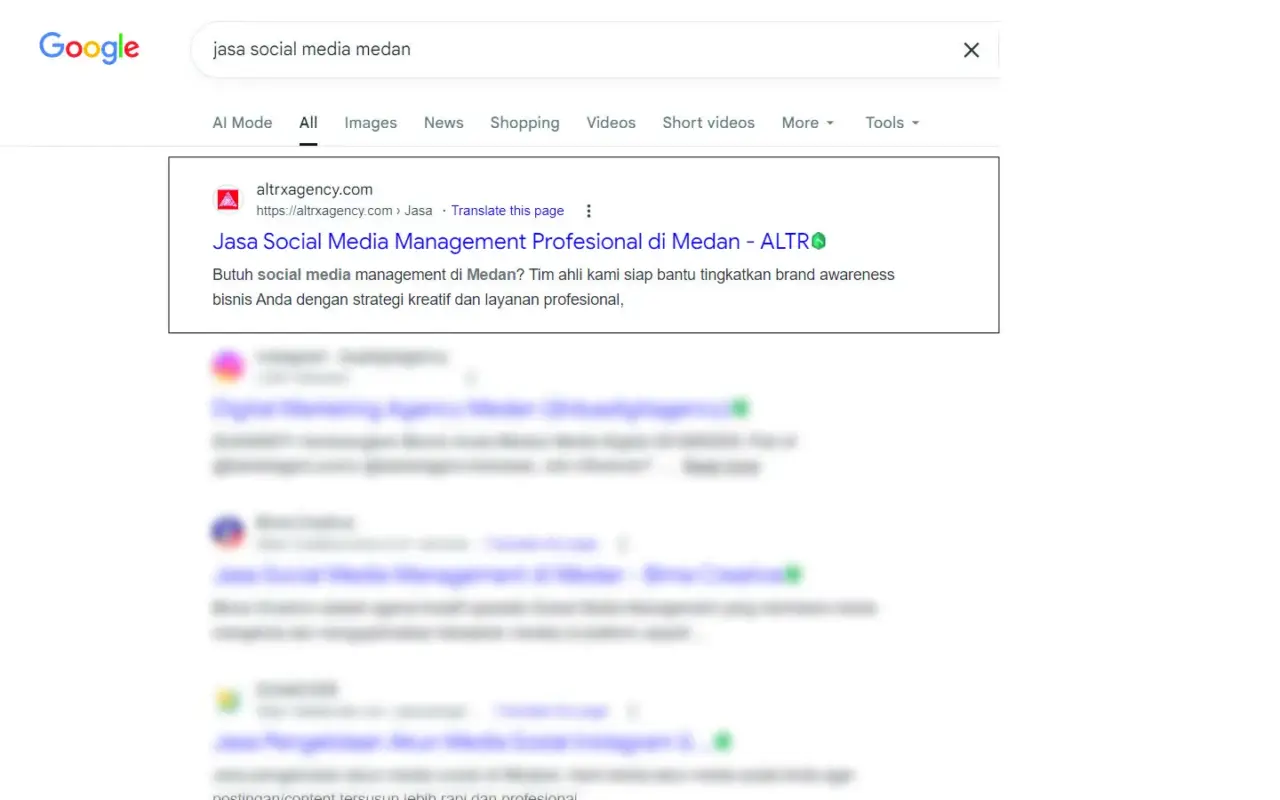
Task: Open the three-dot menu on the ALTRX result
Action: click(588, 211)
